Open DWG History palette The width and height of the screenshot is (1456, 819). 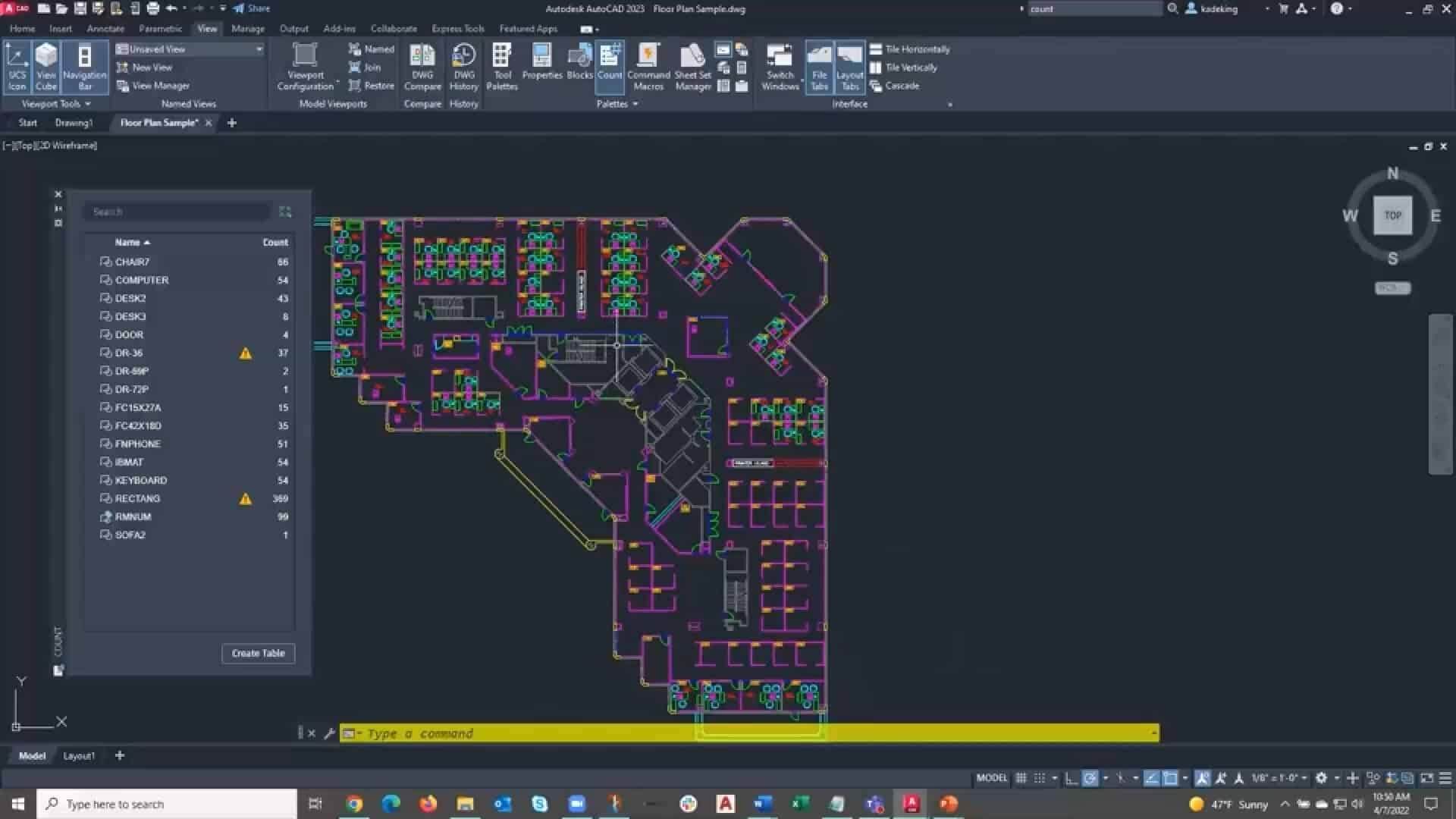point(463,67)
